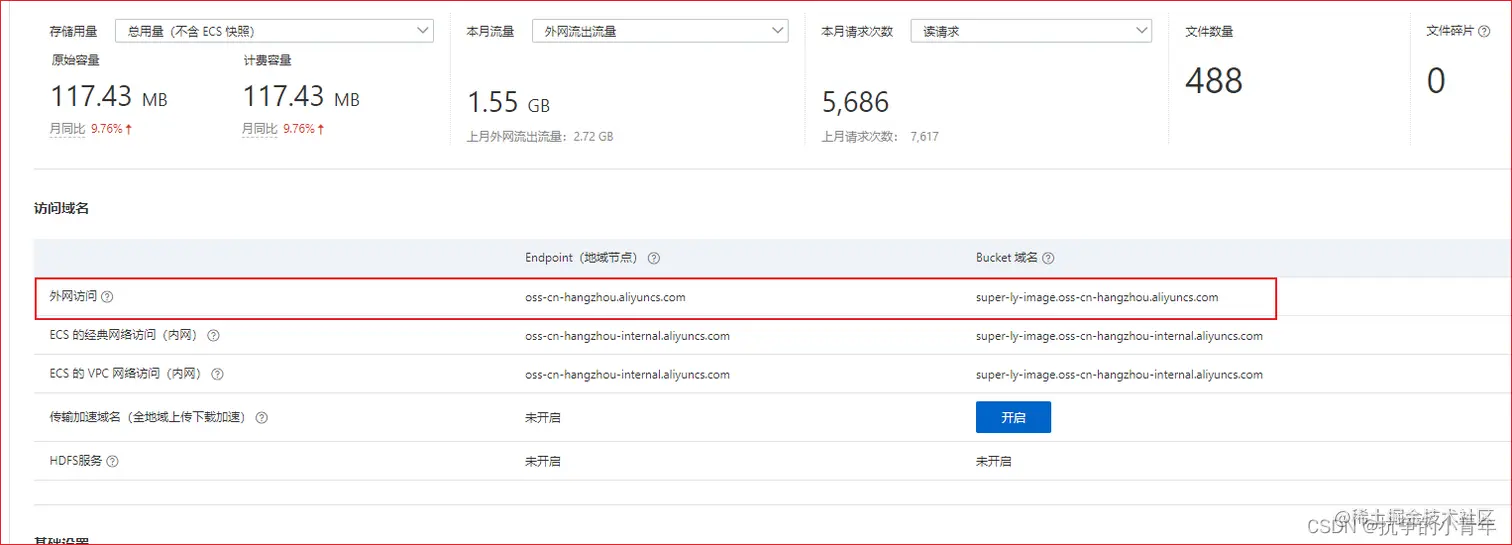Select VPC network bucket internal domain

(1119, 375)
